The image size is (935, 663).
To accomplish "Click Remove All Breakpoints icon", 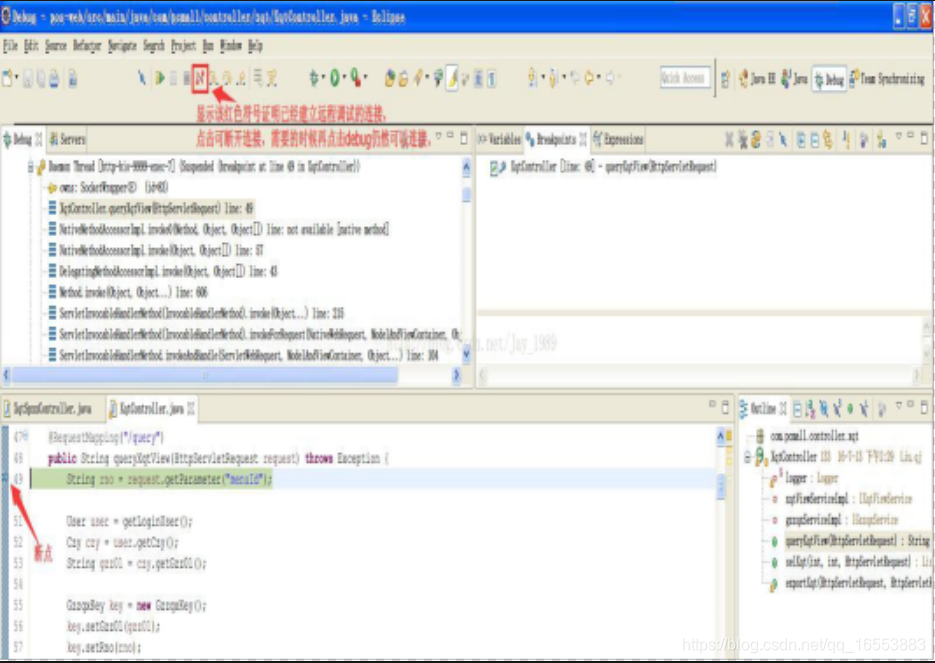I will [x=742, y=140].
